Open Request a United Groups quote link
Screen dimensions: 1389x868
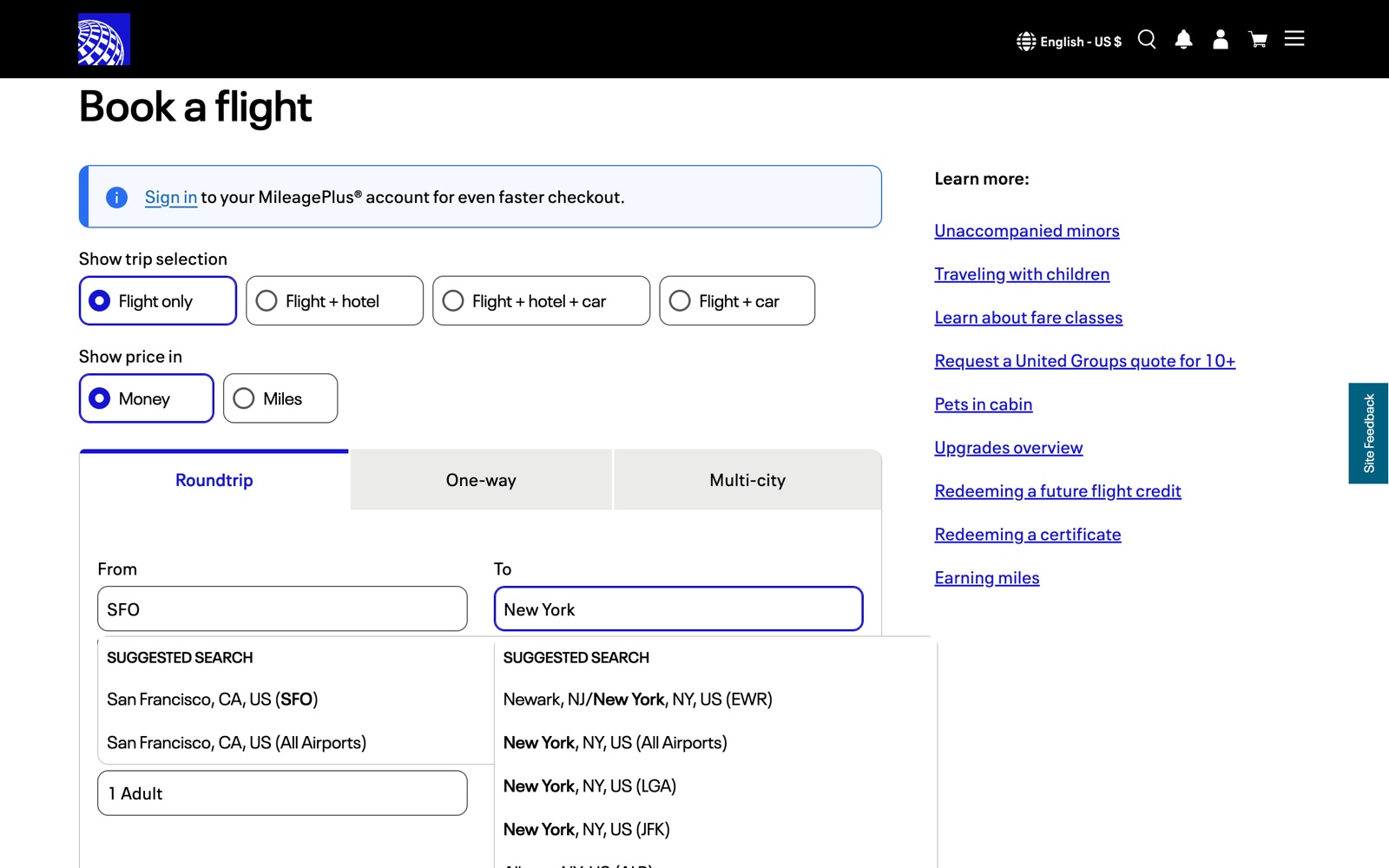pos(1085,361)
